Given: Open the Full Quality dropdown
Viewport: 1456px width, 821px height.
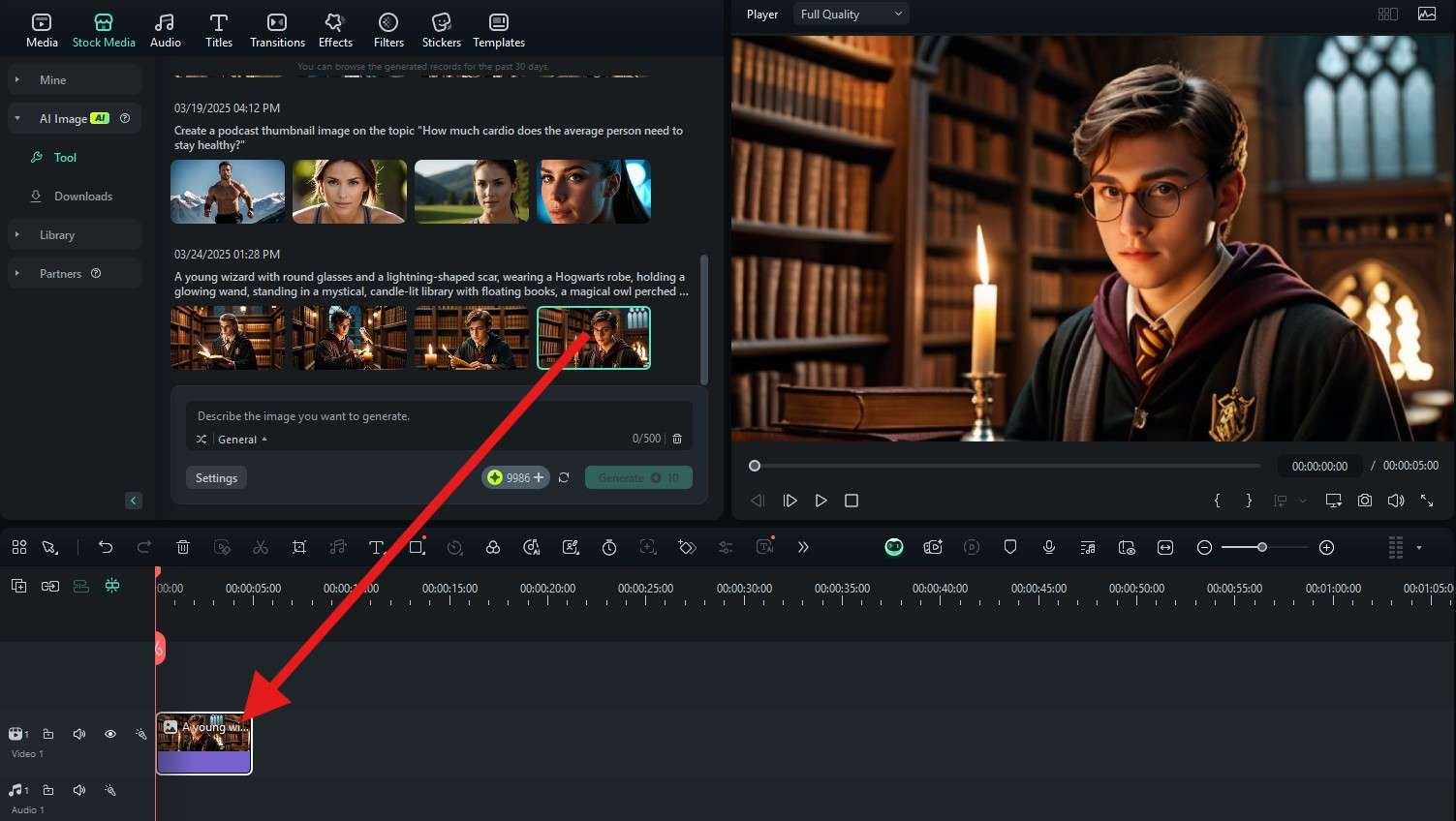Looking at the screenshot, I should 852,15.
